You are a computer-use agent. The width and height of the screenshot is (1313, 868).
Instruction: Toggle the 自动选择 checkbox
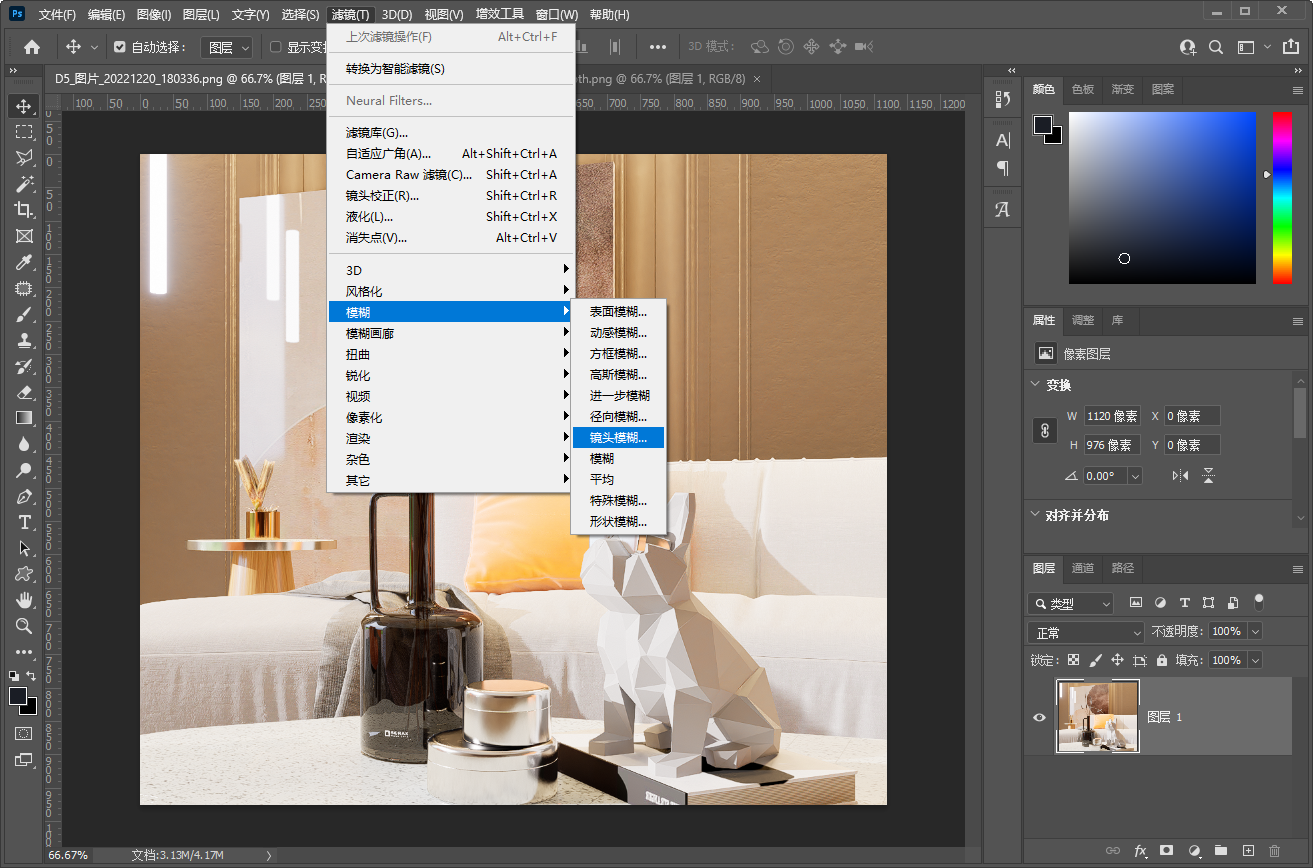tap(120, 47)
